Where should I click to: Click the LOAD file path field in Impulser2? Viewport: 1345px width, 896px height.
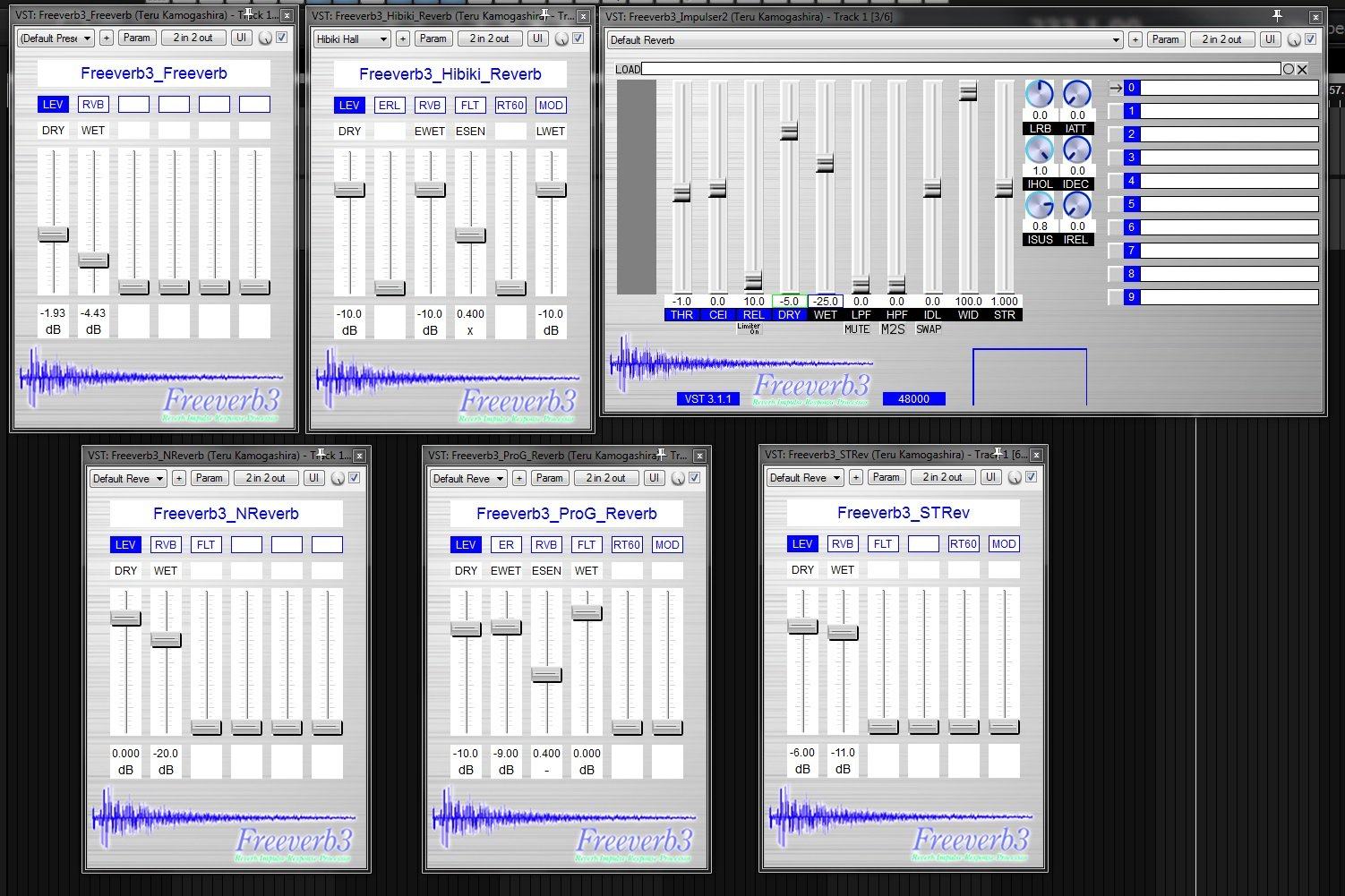[x=961, y=69]
